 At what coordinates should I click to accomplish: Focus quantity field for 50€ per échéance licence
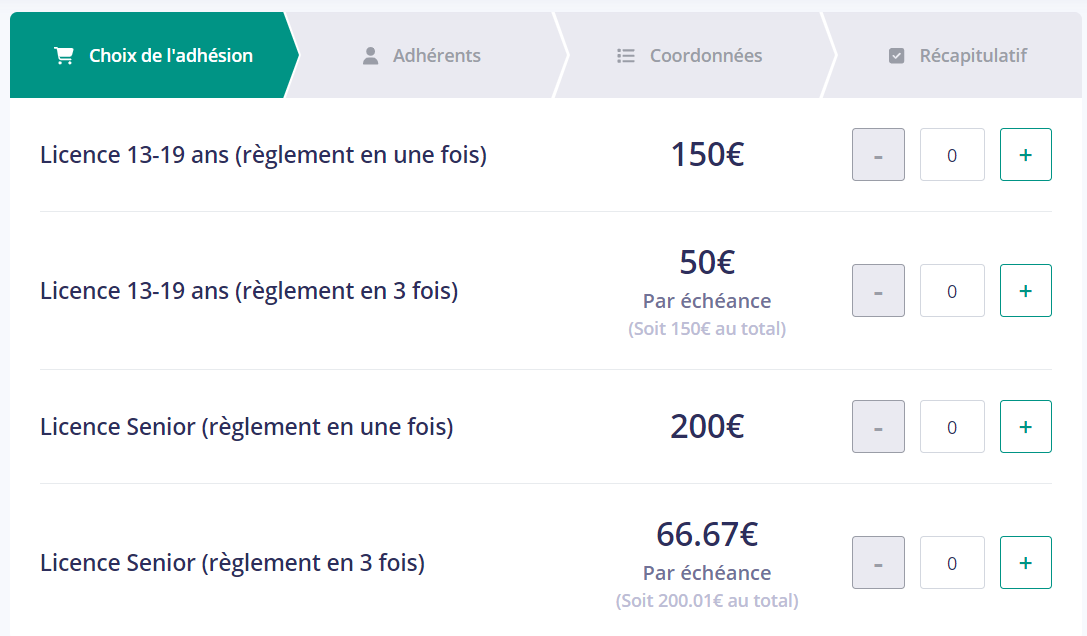pyautogui.click(x=952, y=291)
